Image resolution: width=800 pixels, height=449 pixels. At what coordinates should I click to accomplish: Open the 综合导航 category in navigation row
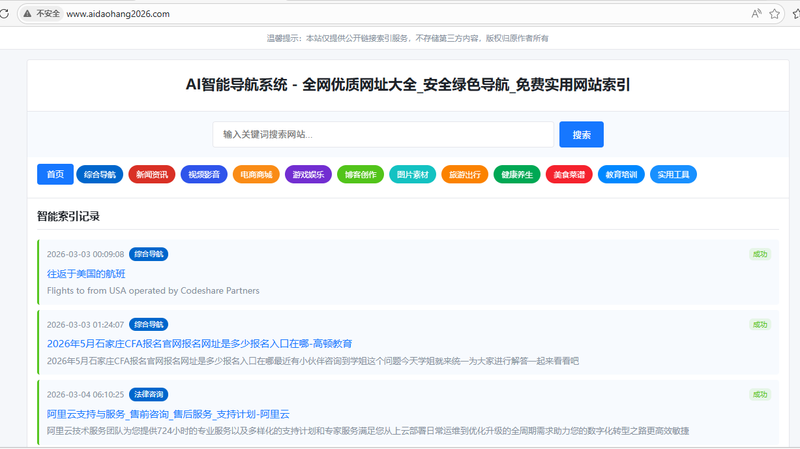pos(100,174)
